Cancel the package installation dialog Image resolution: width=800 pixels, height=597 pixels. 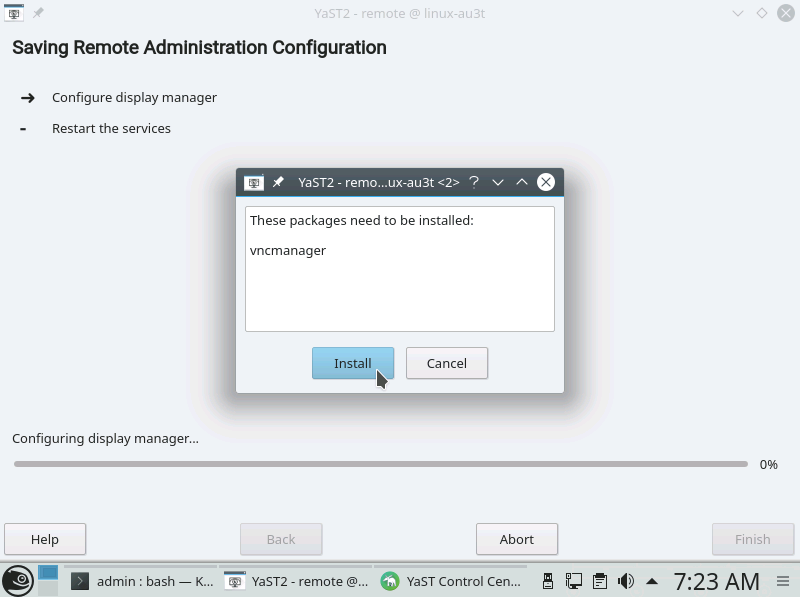tap(446, 363)
